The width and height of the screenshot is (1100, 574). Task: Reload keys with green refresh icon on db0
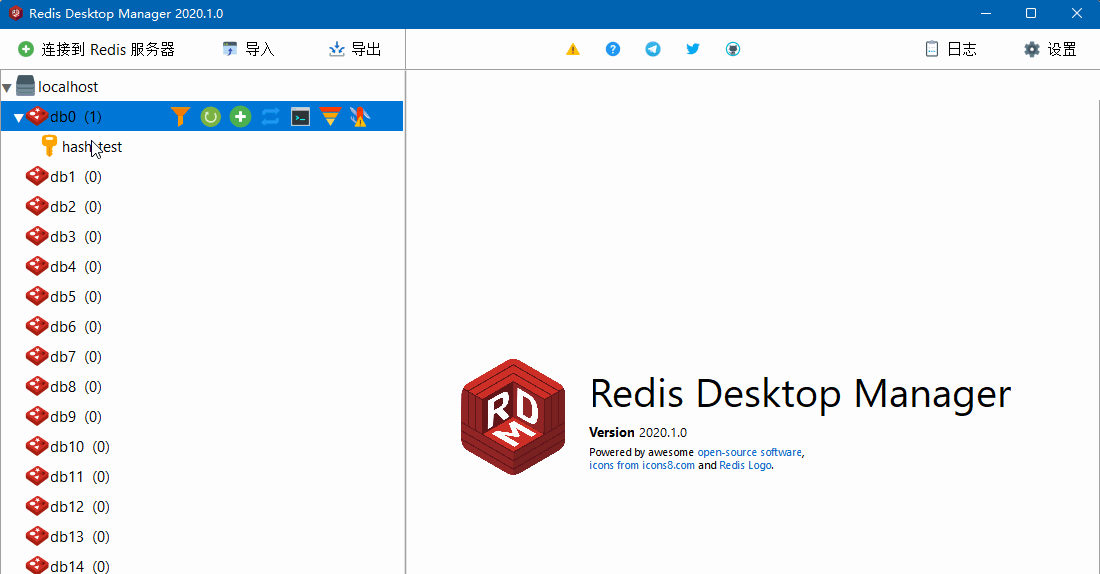point(210,116)
